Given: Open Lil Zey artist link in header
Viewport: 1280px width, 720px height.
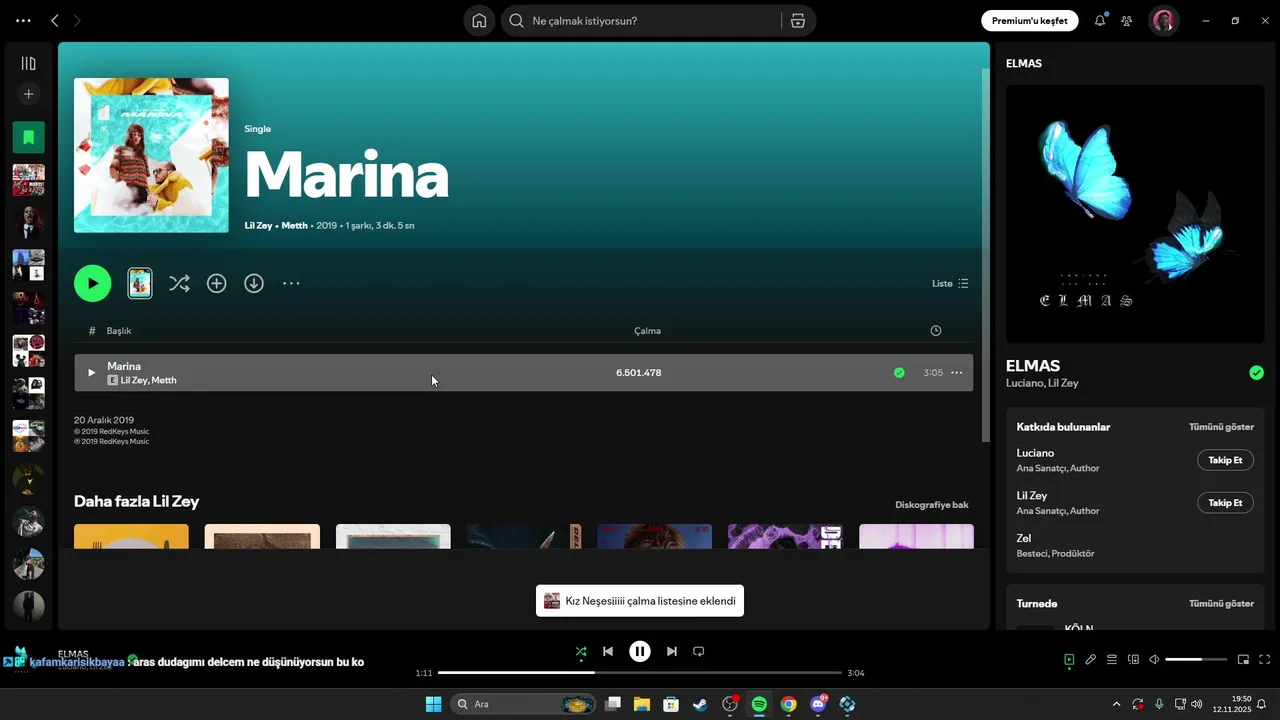Looking at the screenshot, I should 258,226.
